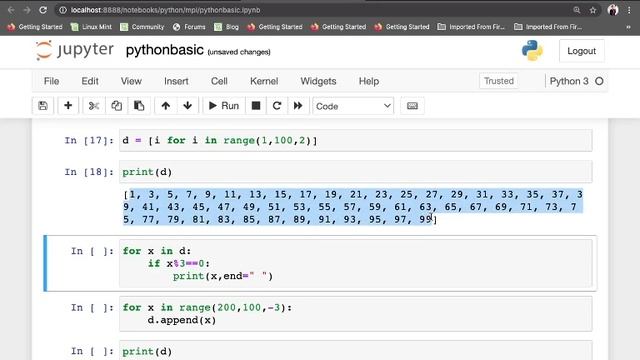Rename the notebook title pythonbasic
Screen dimensions: 640x360
point(164,50)
